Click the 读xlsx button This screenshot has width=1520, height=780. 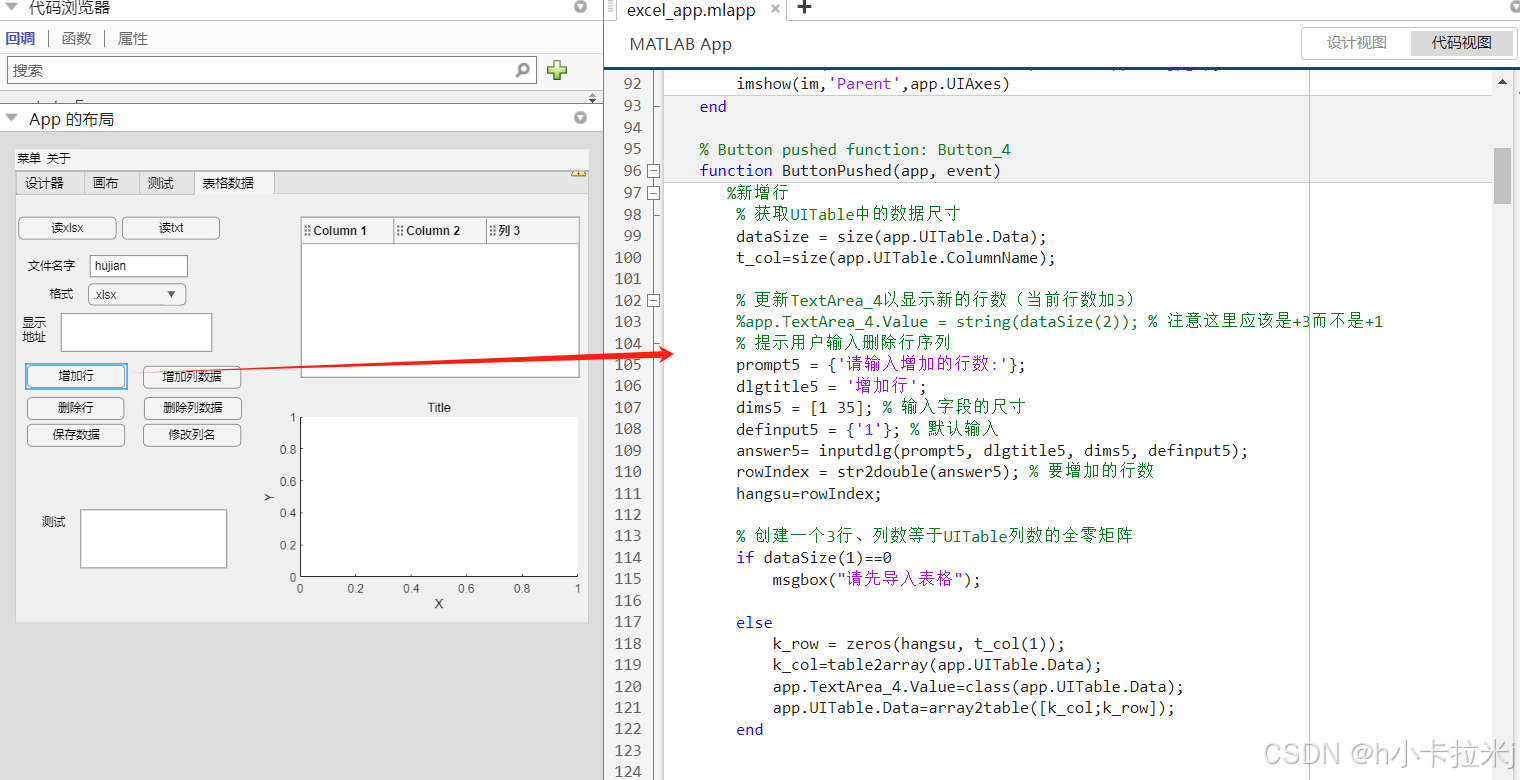click(66, 228)
